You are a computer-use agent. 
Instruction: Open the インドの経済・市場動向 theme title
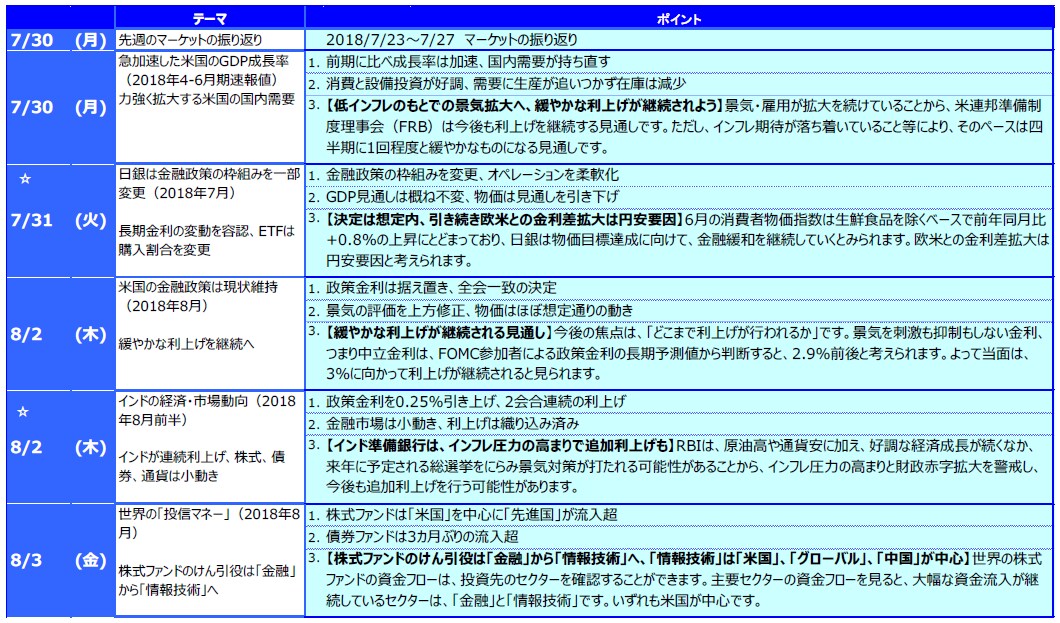pos(207,401)
